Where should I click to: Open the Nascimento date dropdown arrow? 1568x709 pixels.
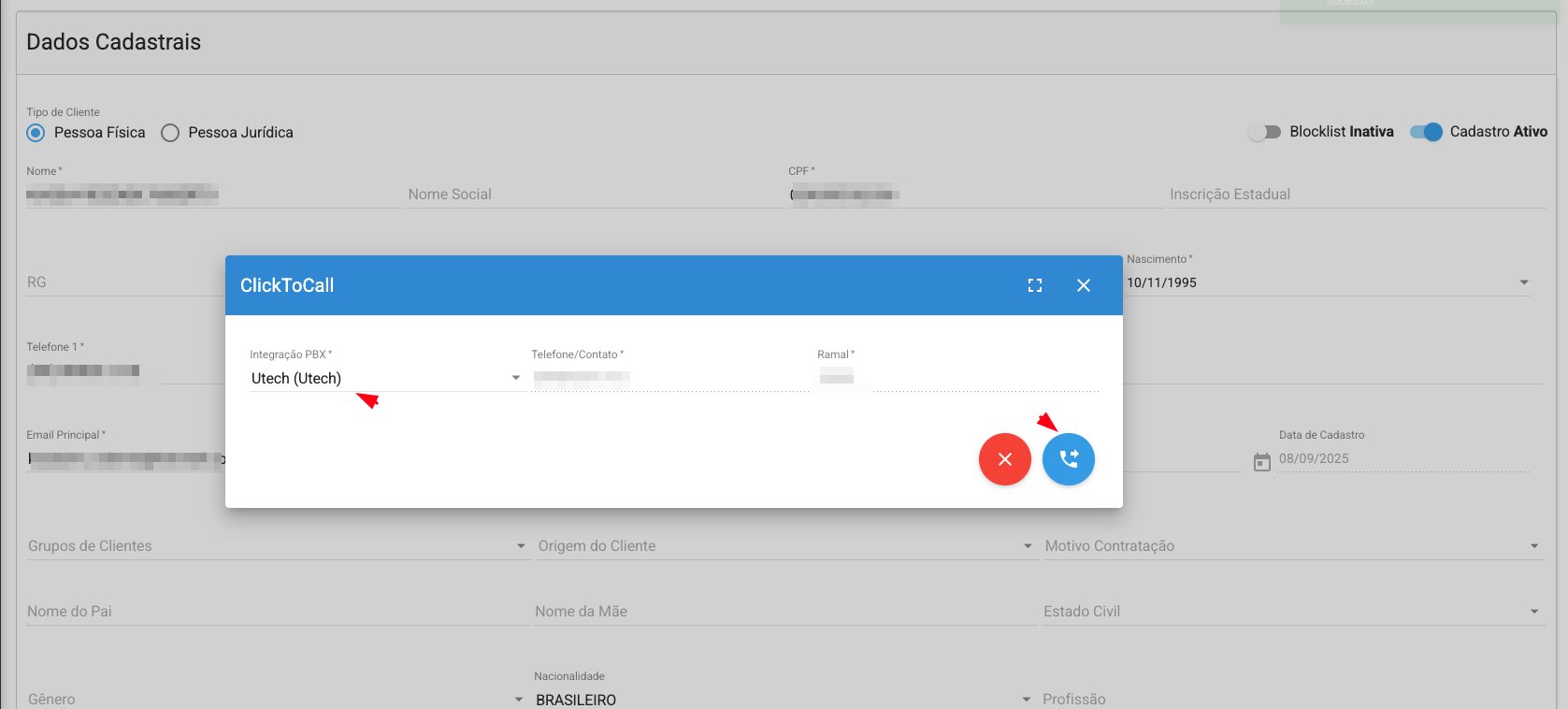[x=1523, y=282]
